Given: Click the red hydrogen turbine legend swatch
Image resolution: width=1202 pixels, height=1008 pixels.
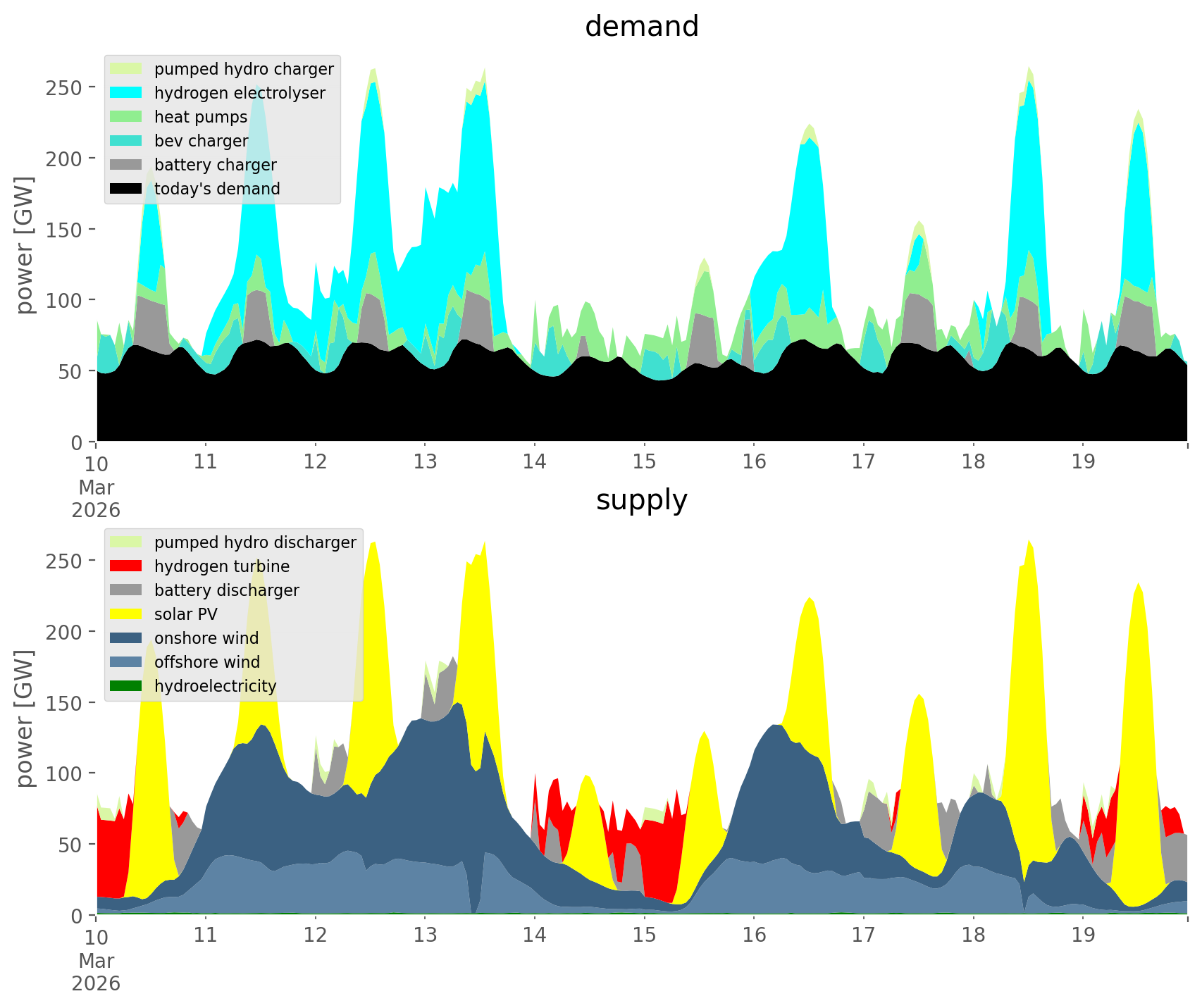Looking at the screenshot, I should tap(126, 566).
